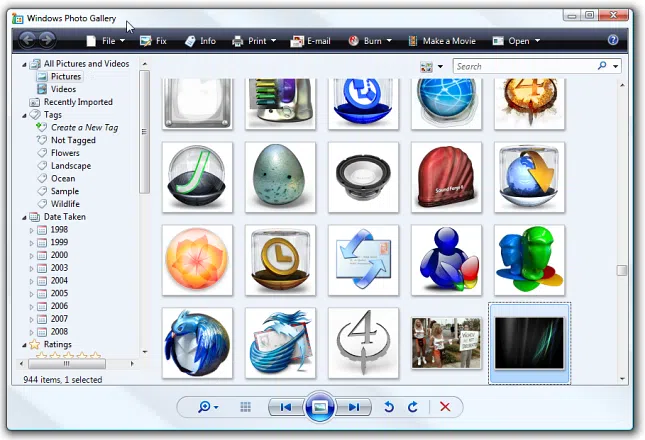645x440 pixels.
Task: Go to previous image button
Action: tap(286, 407)
